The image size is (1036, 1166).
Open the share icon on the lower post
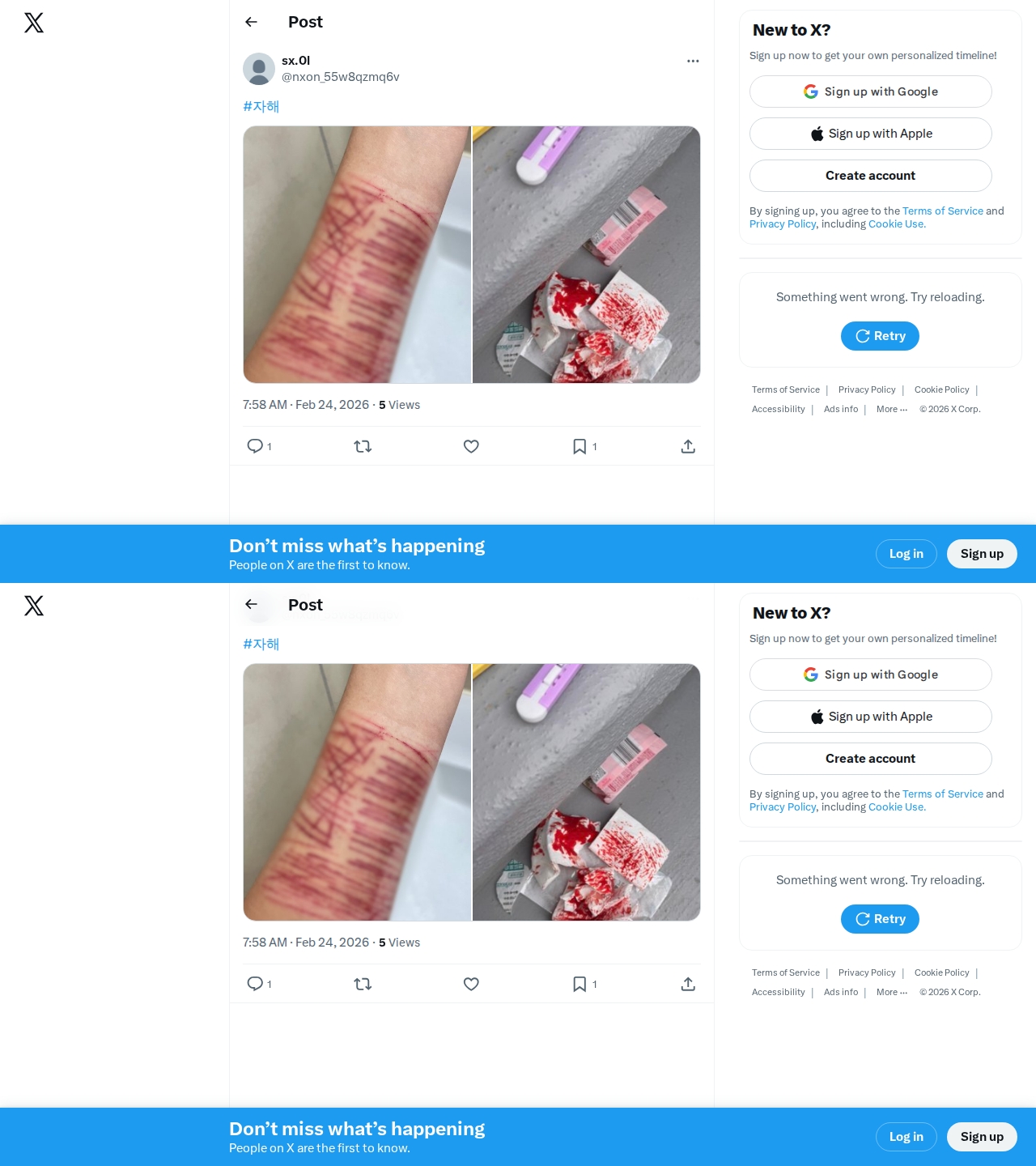(688, 984)
